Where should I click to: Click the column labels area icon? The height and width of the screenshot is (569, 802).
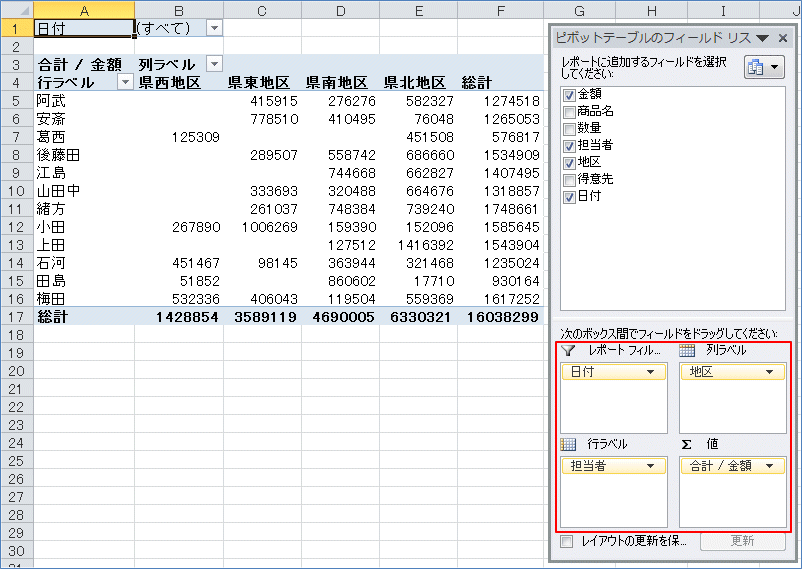[687, 351]
